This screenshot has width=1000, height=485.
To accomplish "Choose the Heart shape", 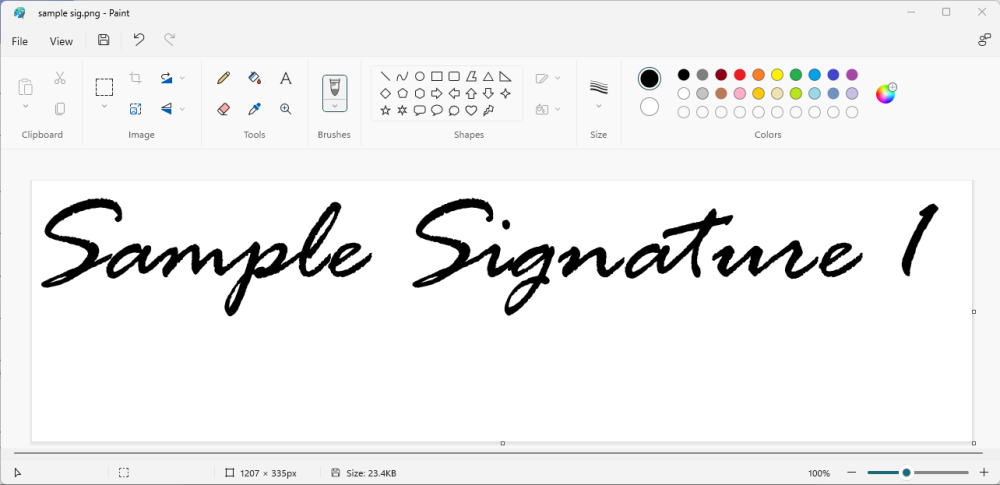I will [471, 110].
